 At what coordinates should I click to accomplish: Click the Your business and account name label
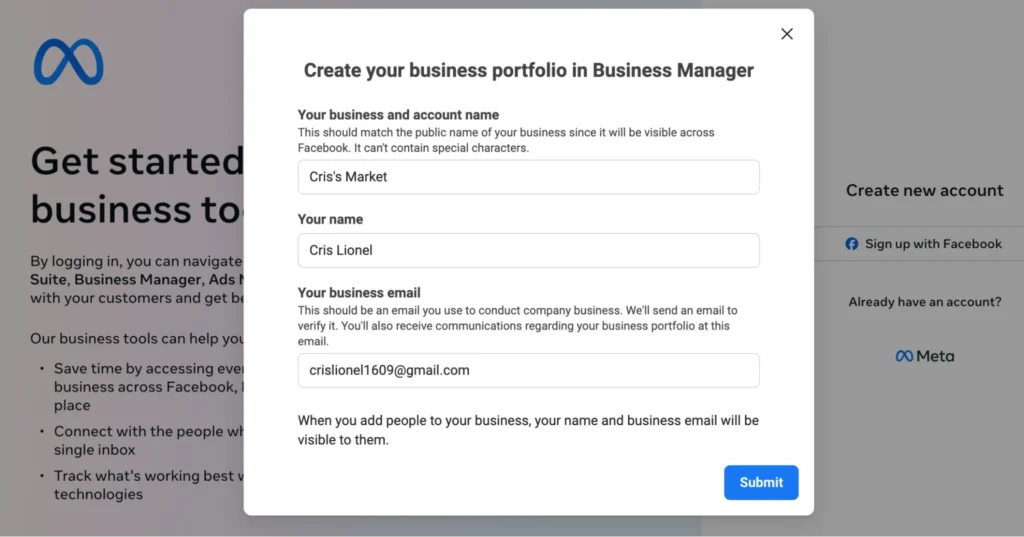tap(398, 115)
